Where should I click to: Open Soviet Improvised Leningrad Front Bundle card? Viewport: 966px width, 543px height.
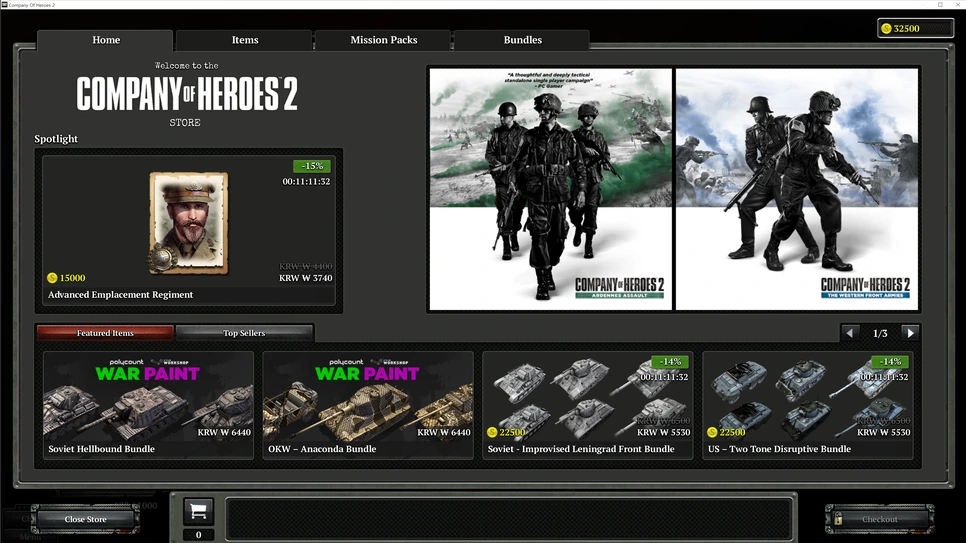pyautogui.click(x=588, y=405)
